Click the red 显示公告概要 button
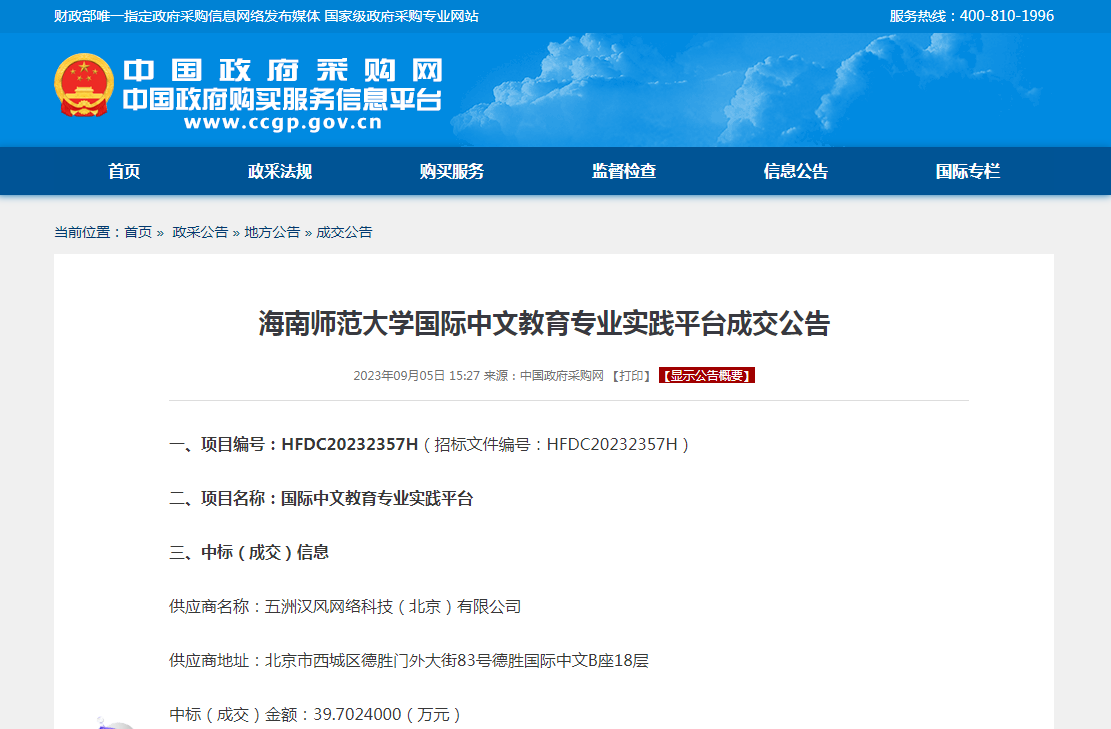 [706, 375]
